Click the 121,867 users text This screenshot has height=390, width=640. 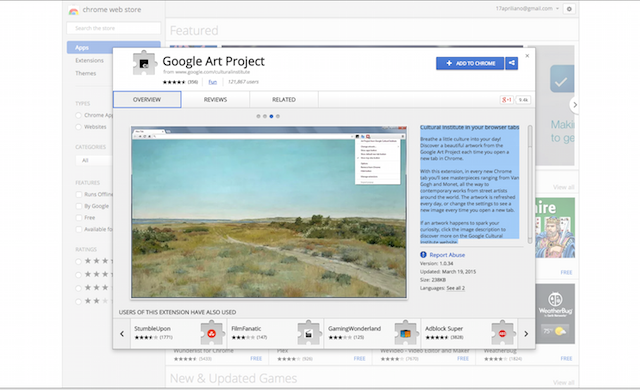coord(243,82)
